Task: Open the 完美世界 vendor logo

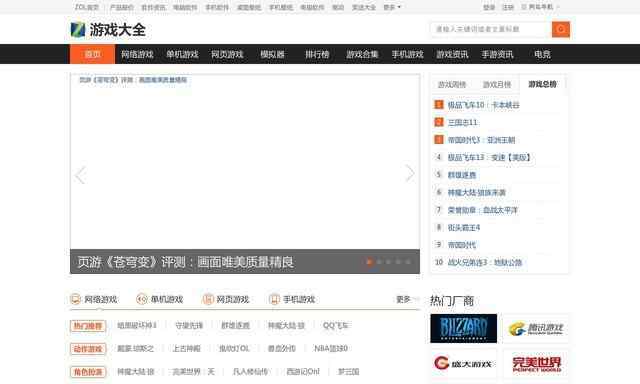Action: (x=536, y=363)
